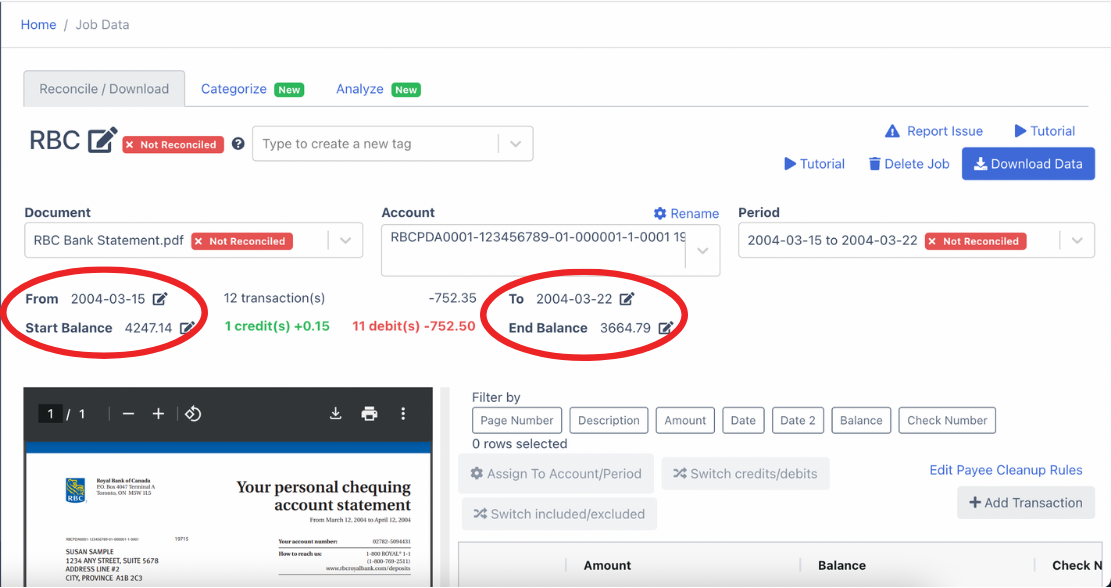Rotate the PDF document

click(193, 414)
